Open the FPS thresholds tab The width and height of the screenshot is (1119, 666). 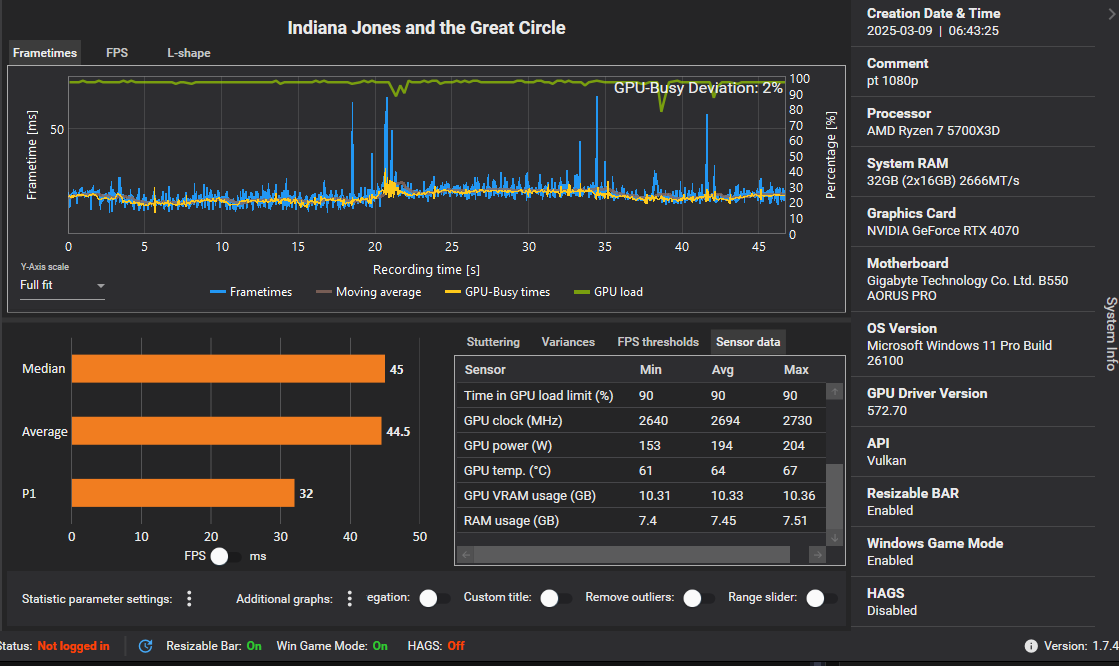coord(658,342)
